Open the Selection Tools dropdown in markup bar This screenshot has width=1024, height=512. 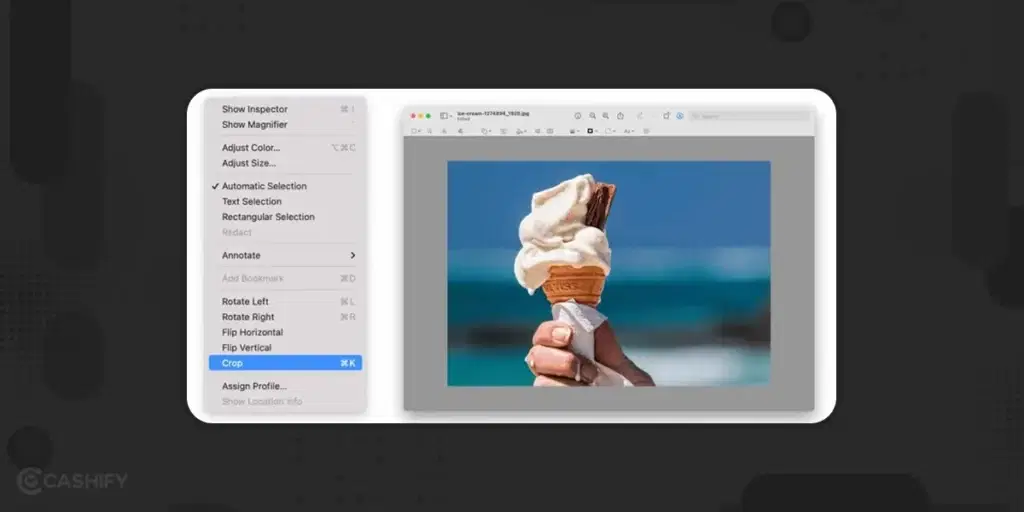pyautogui.click(x=415, y=131)
